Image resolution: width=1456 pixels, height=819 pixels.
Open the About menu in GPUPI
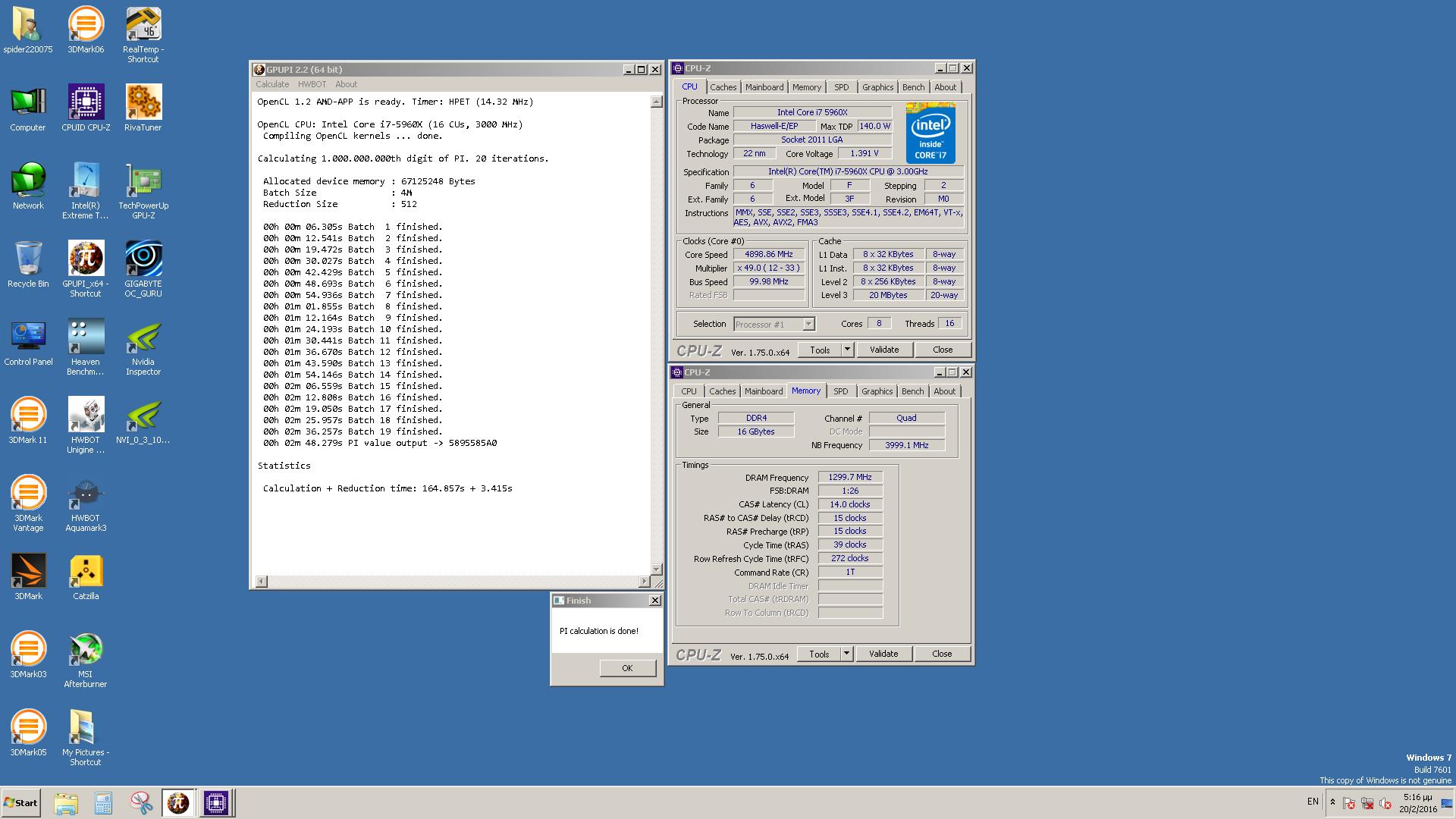346,84
